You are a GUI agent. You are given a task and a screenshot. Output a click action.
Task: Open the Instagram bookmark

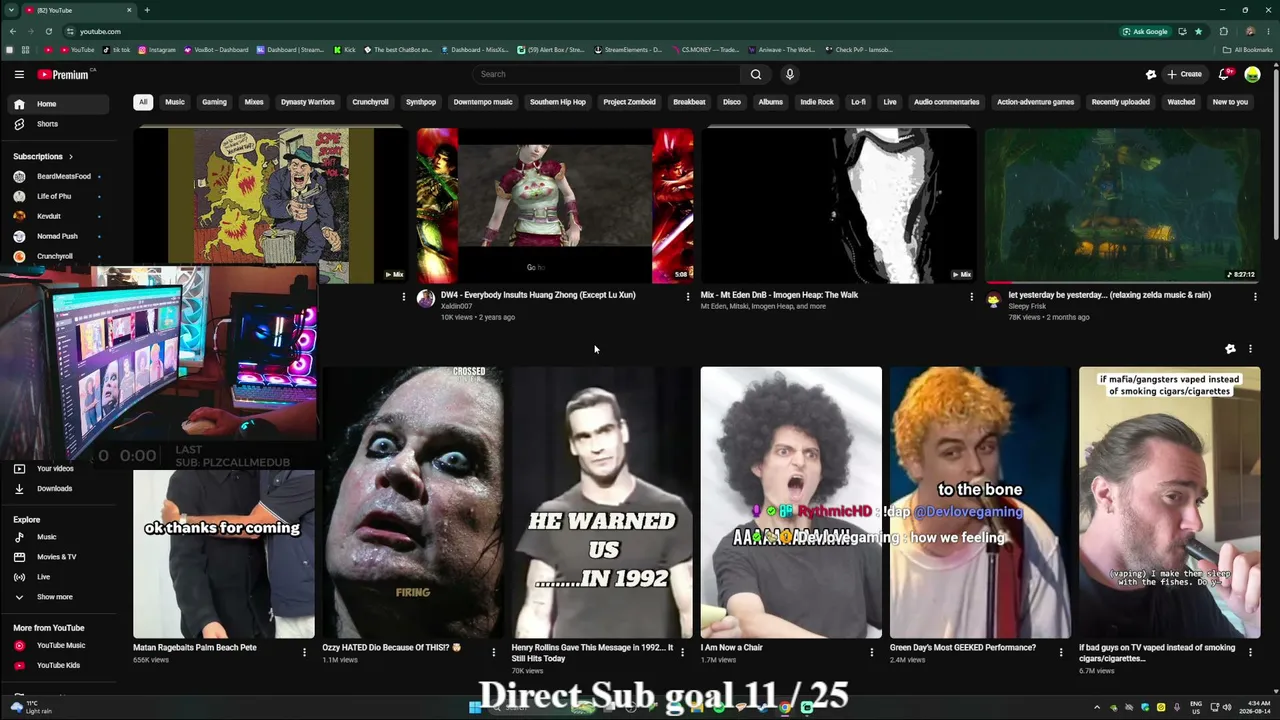tap(157, 49)
